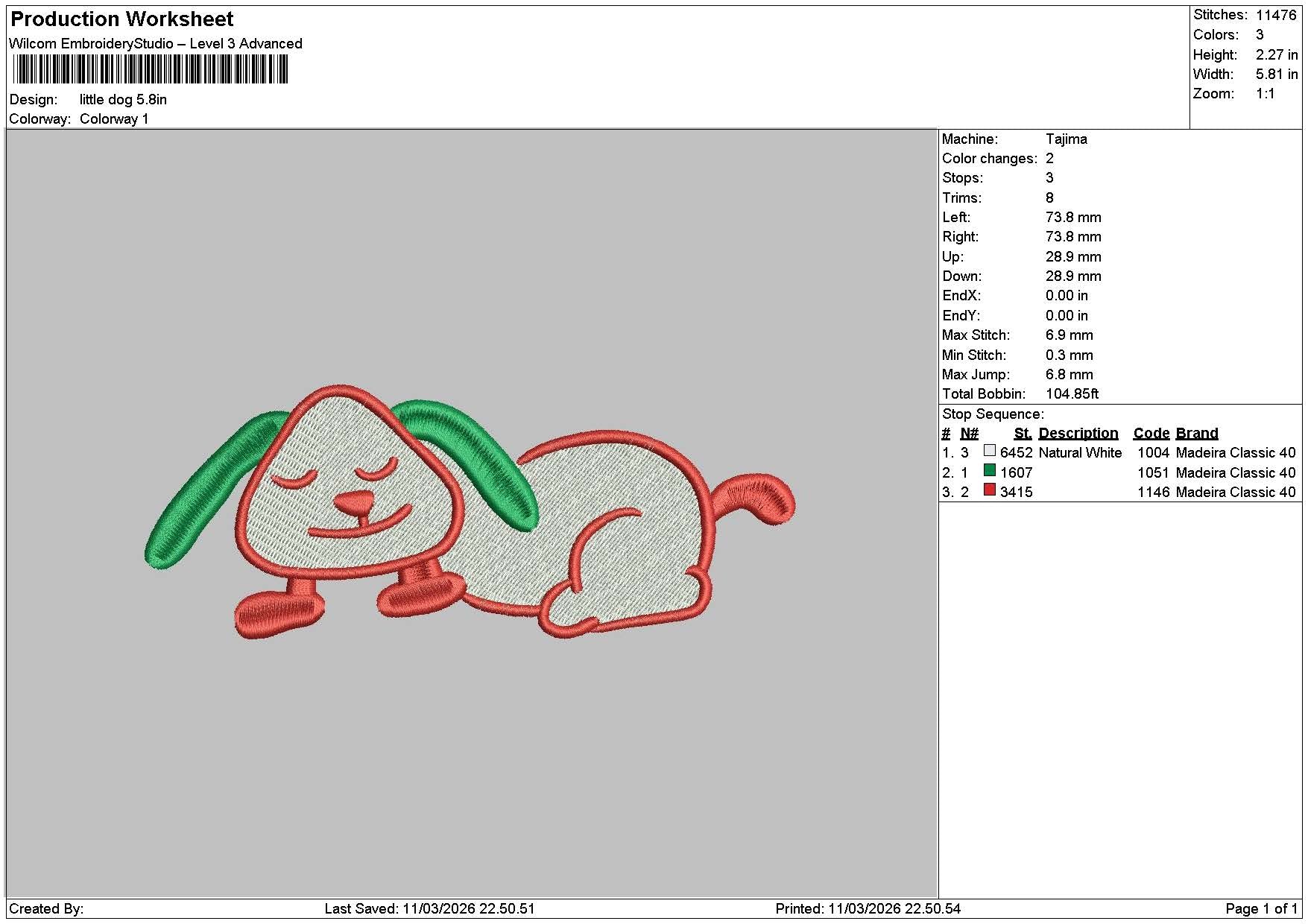
Task: Click the green 1607 color swatch
Action: click(989, 470)
